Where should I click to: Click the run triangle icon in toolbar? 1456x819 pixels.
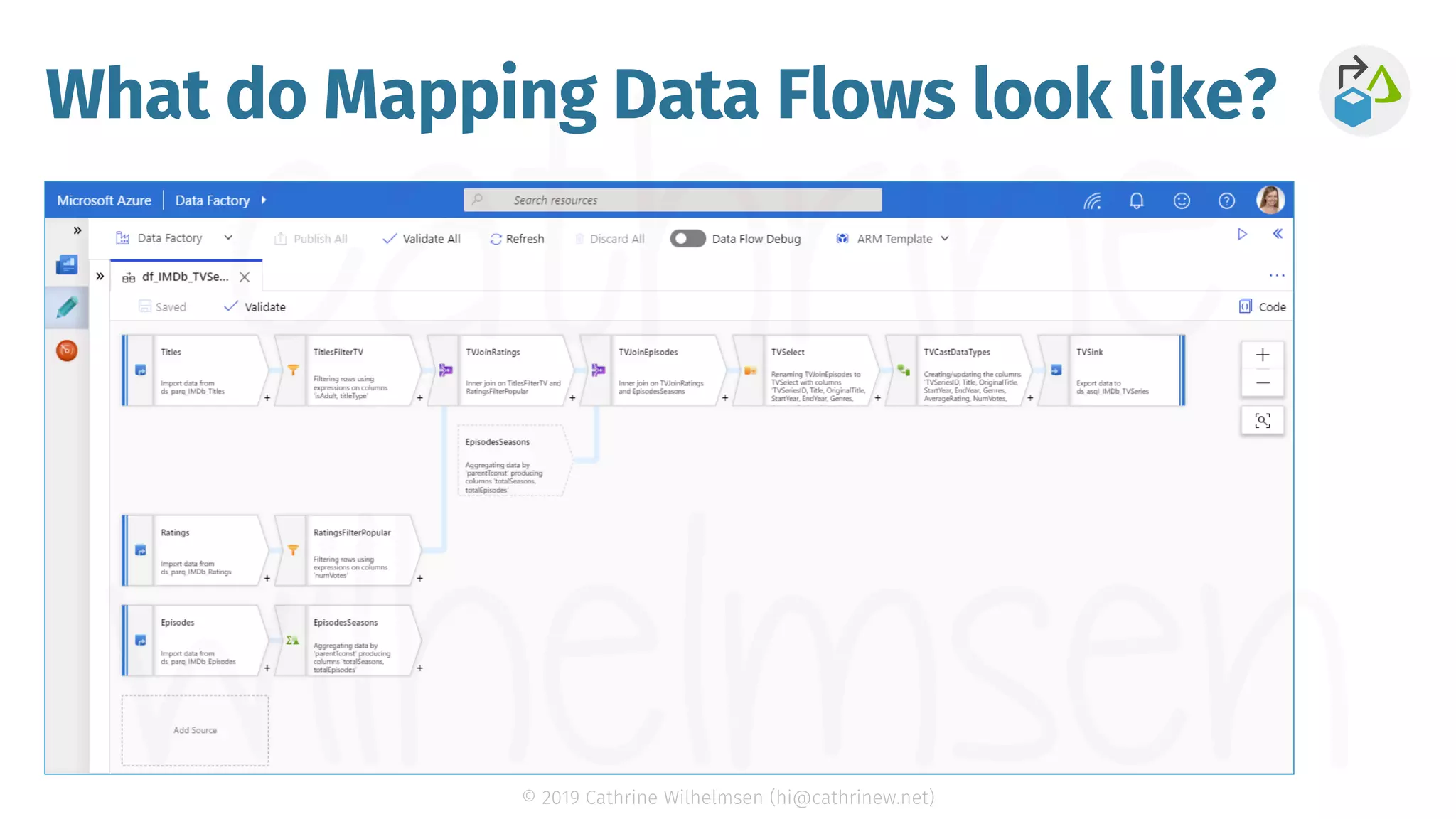pos(1242,234)
